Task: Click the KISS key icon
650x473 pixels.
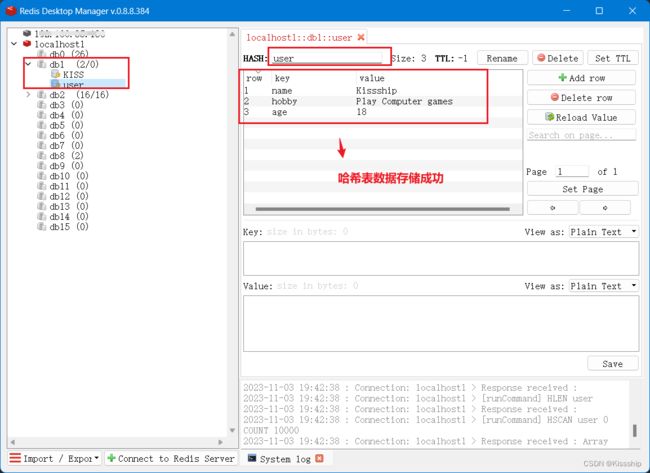Action: pyautogui.click(x=55, y=74)
